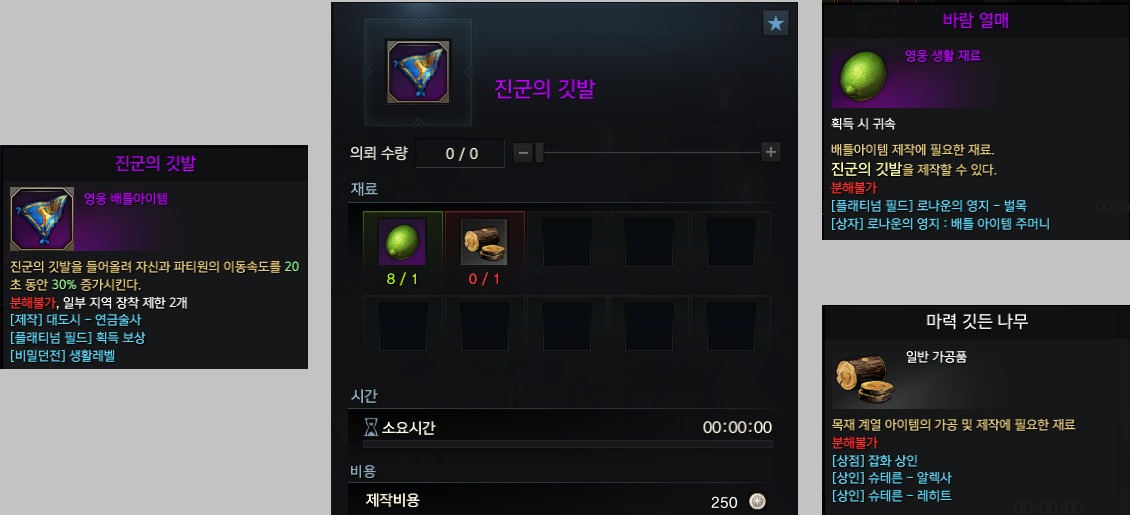Click the star favorite icon
The image size is (1130, 515).
[x=775, y=23]
